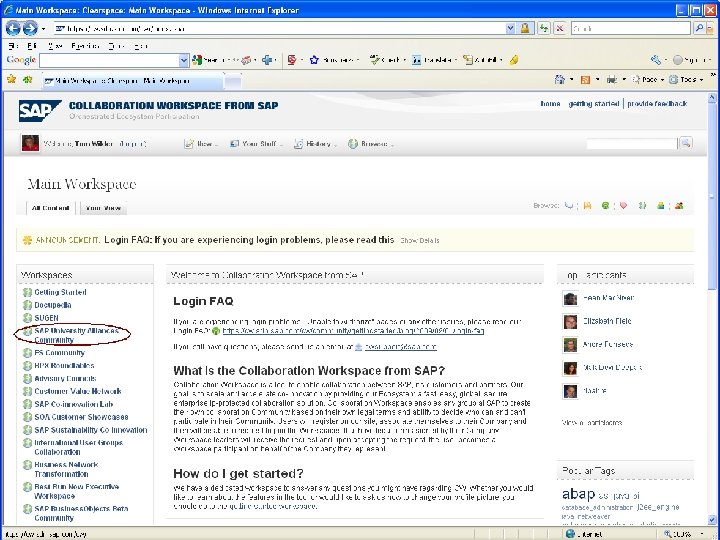Click the browser Forward arrow button
Image resolution: width=720 pixels, height=540 pixels.
(x=30, y=28)
